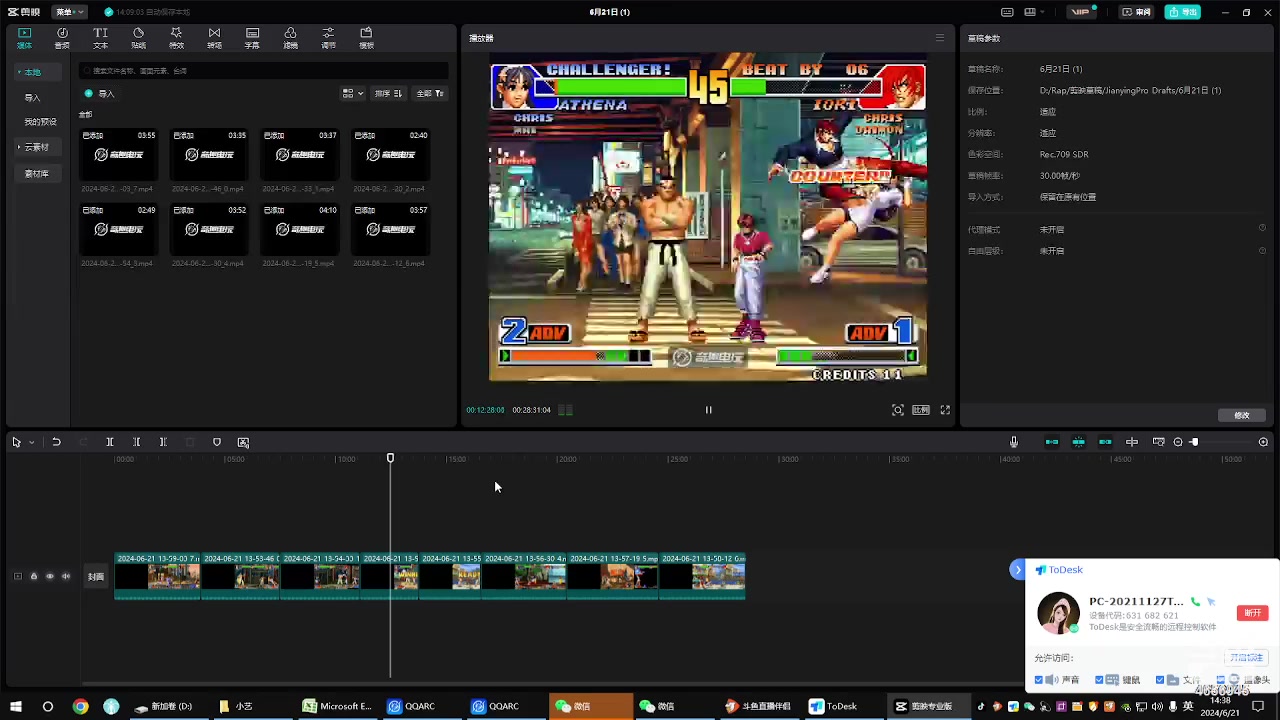Lock the main video track

click(x=33, y=576)
